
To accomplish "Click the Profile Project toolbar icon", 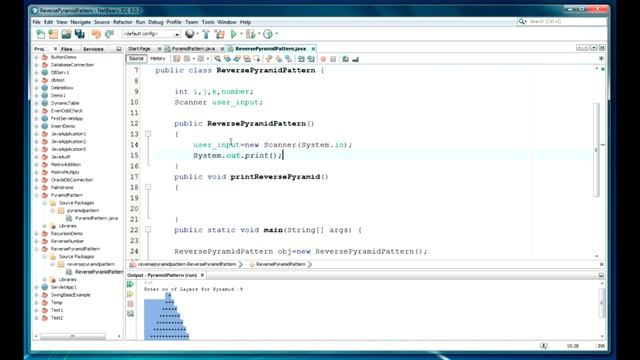I will point(268,34).
